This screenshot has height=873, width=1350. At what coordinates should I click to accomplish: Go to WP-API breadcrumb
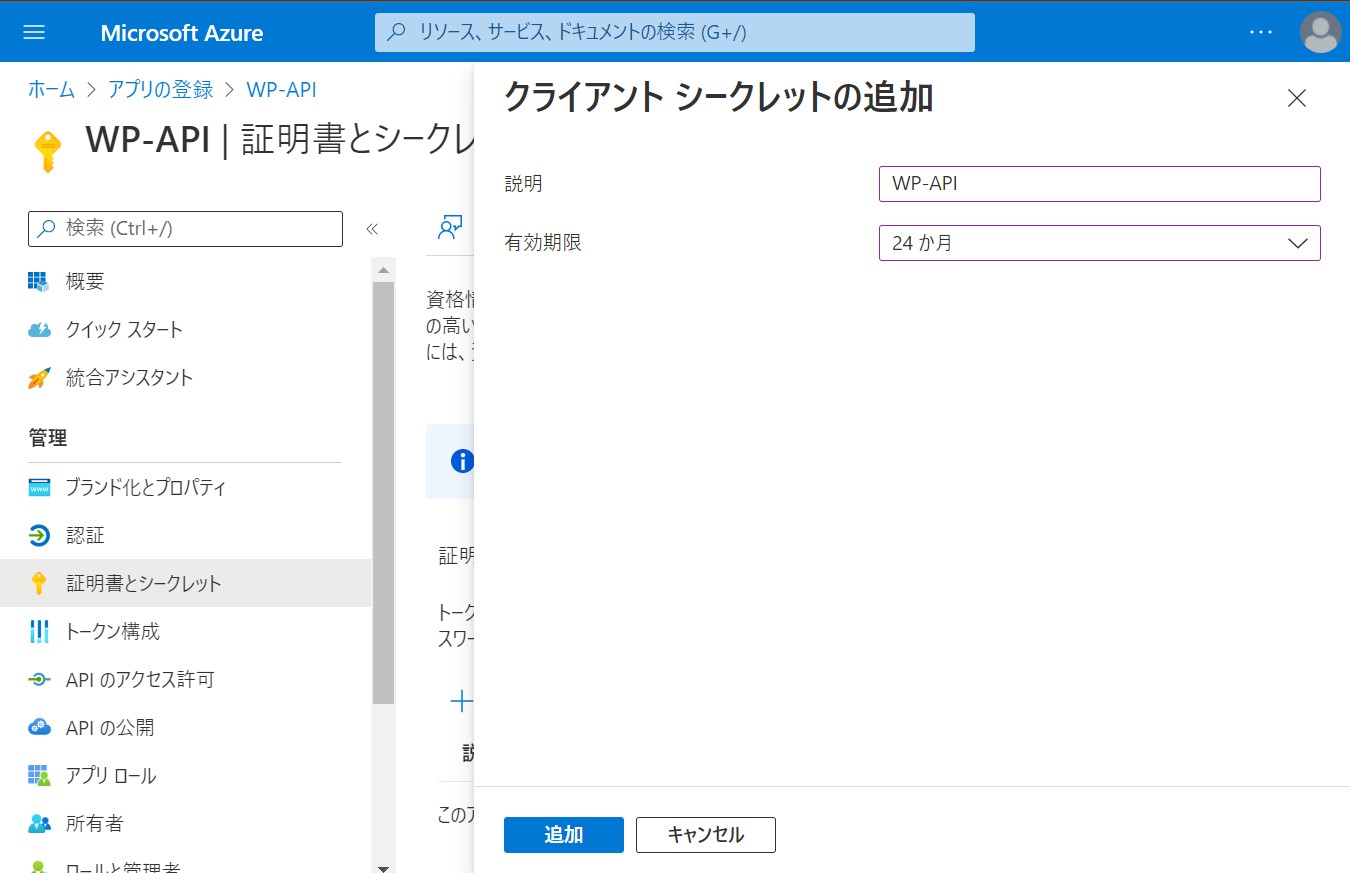tap(281, 90)
